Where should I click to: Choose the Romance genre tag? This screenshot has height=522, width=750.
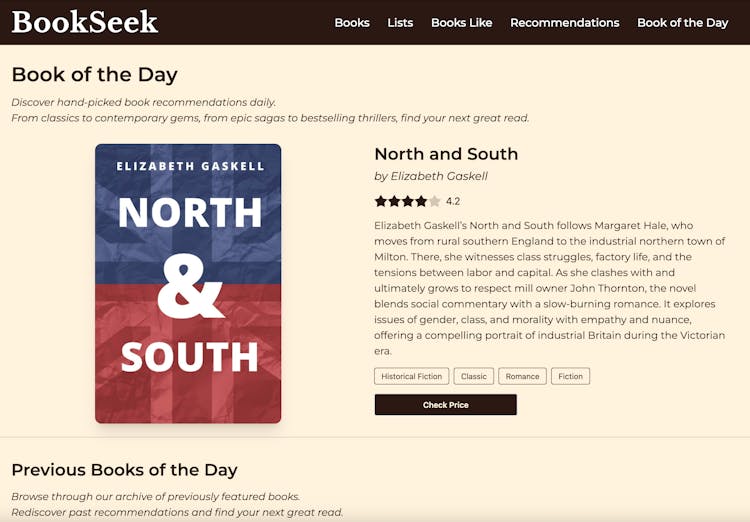tap(522, 377)
